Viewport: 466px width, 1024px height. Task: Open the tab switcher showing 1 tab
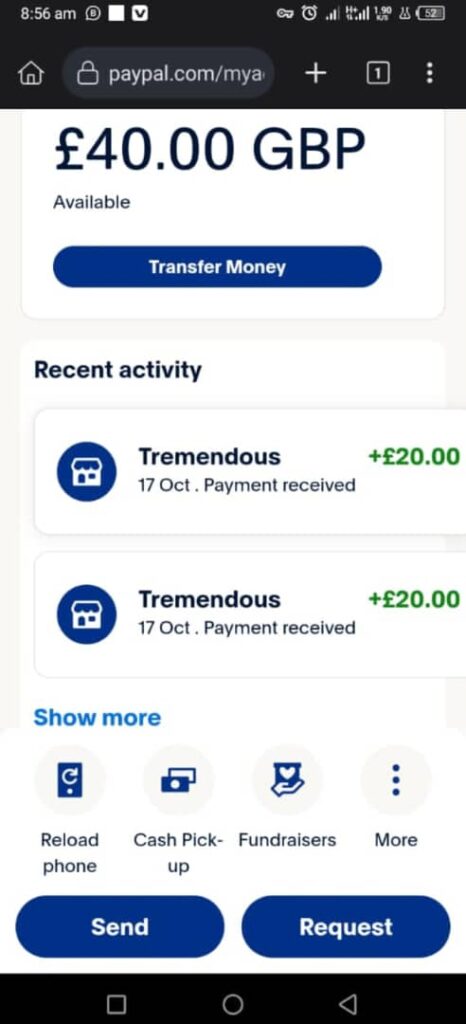tap(377, 74)
